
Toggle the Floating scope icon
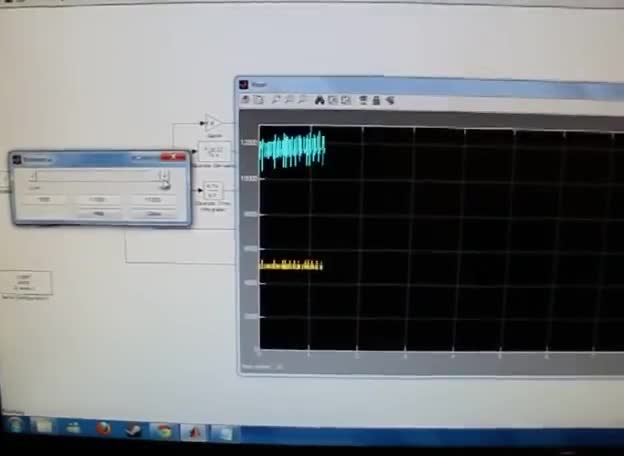363,100
